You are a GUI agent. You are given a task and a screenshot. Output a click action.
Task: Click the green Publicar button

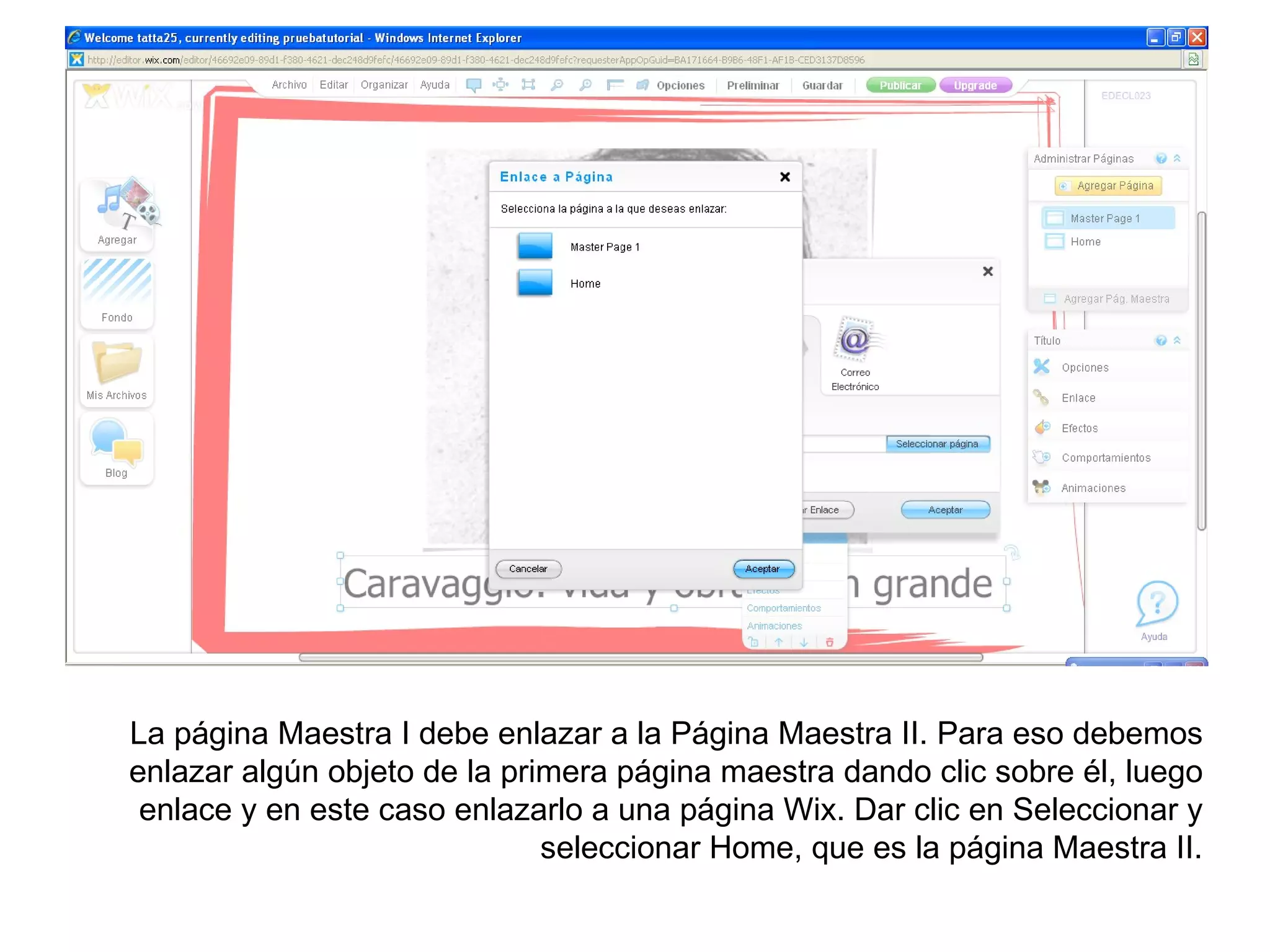[x=900, y=86]
